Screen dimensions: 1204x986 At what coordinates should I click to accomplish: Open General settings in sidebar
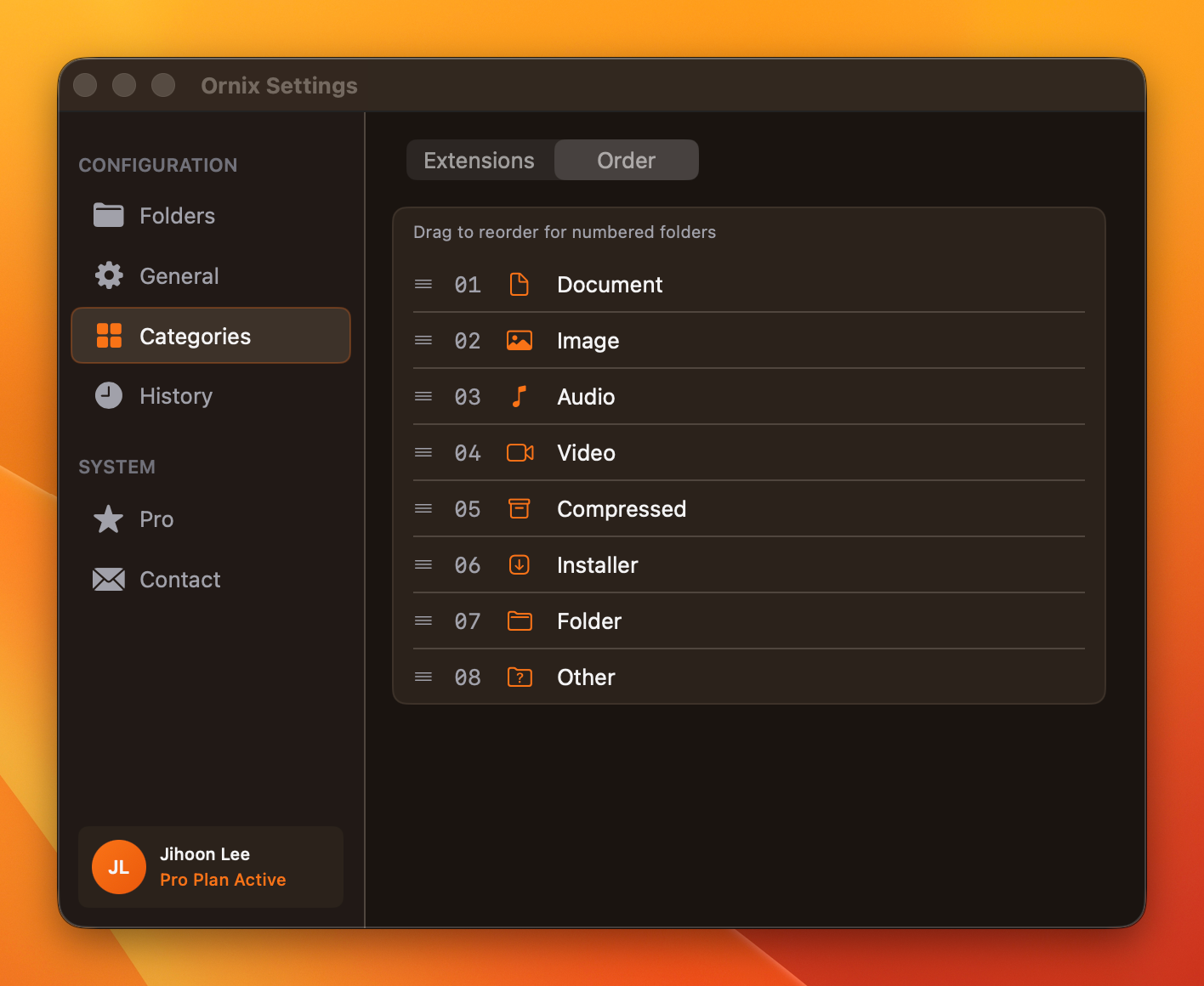point(179,276)
